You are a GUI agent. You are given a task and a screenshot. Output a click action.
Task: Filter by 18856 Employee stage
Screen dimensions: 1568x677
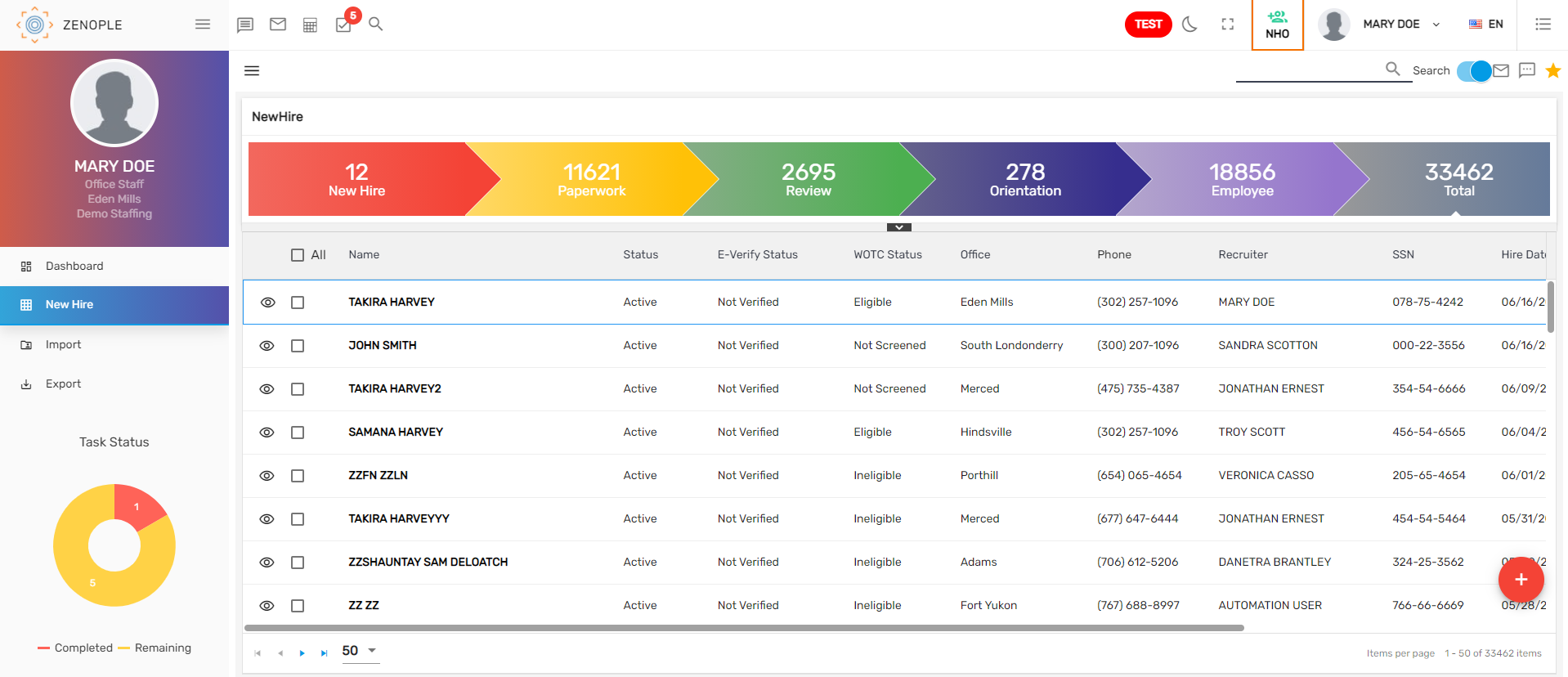[1242, 179]
